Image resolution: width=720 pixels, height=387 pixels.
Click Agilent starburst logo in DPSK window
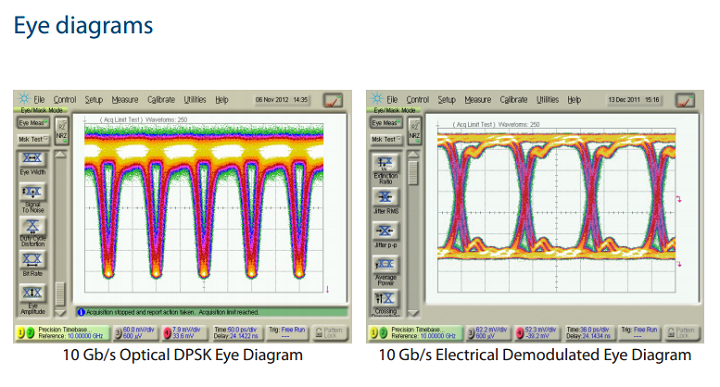[23, 99]
